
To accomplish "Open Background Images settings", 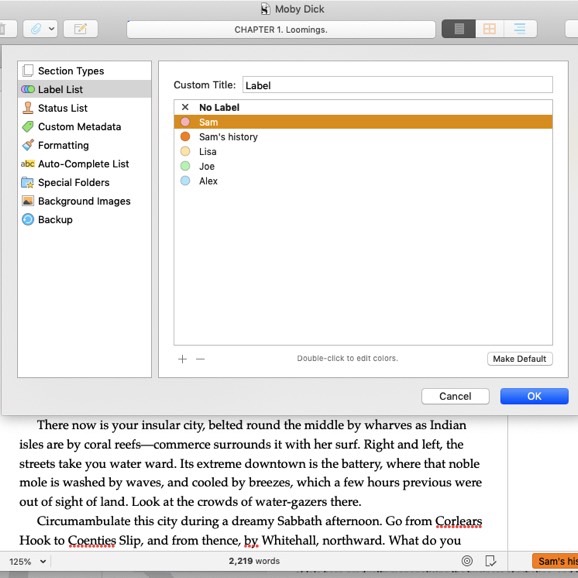I will tap(84, 201).
